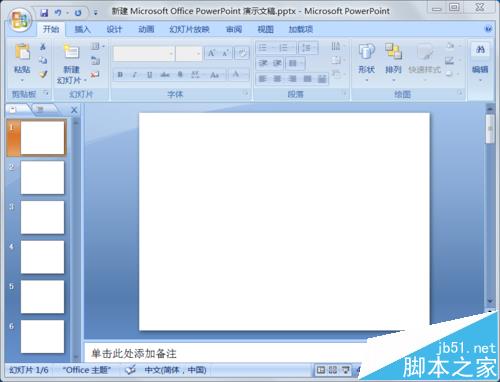Open 字体 font dialog launcher
Viewport: 500px width, 382px height.
point(246,93)
